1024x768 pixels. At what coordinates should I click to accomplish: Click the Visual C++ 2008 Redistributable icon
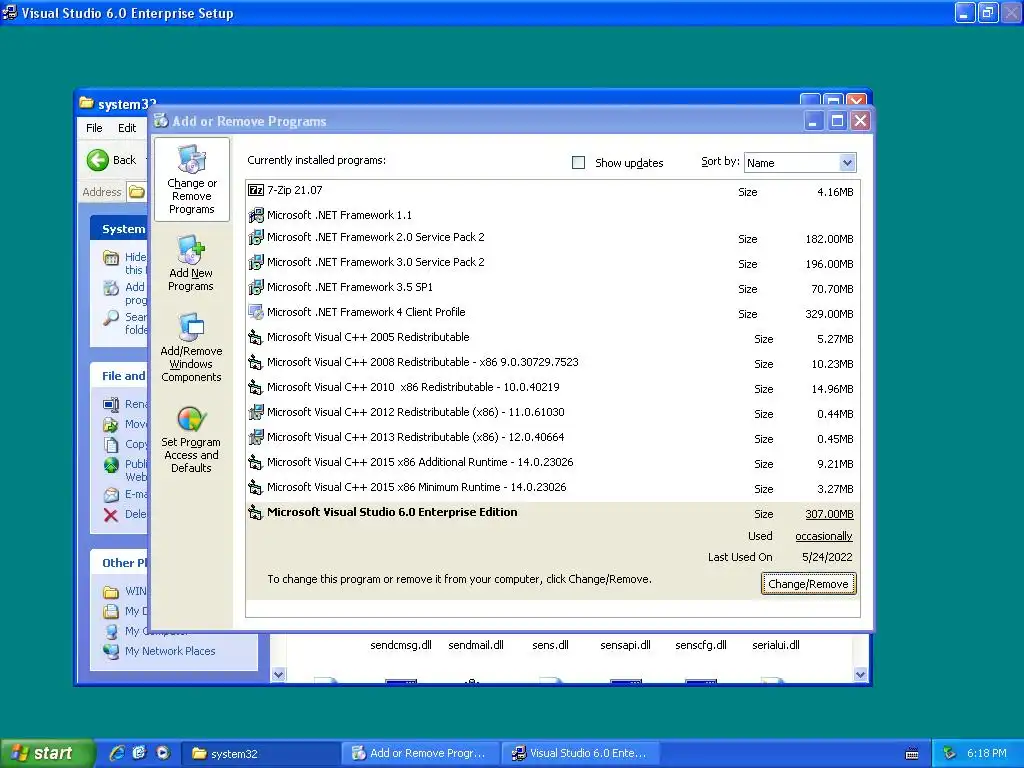click(256, 362)
